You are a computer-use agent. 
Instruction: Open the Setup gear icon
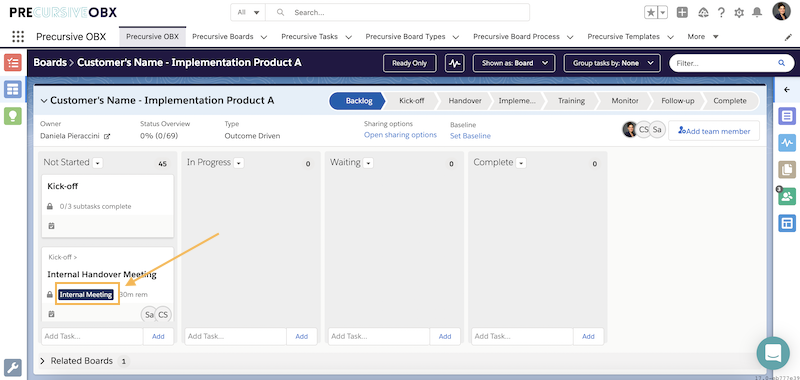739,13
